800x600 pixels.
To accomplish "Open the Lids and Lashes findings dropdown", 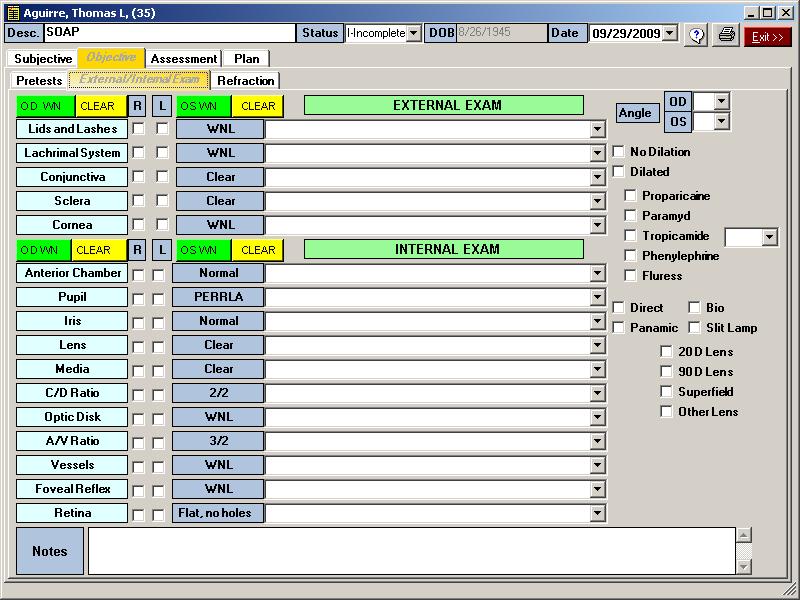I will click(x=597, y=129).
